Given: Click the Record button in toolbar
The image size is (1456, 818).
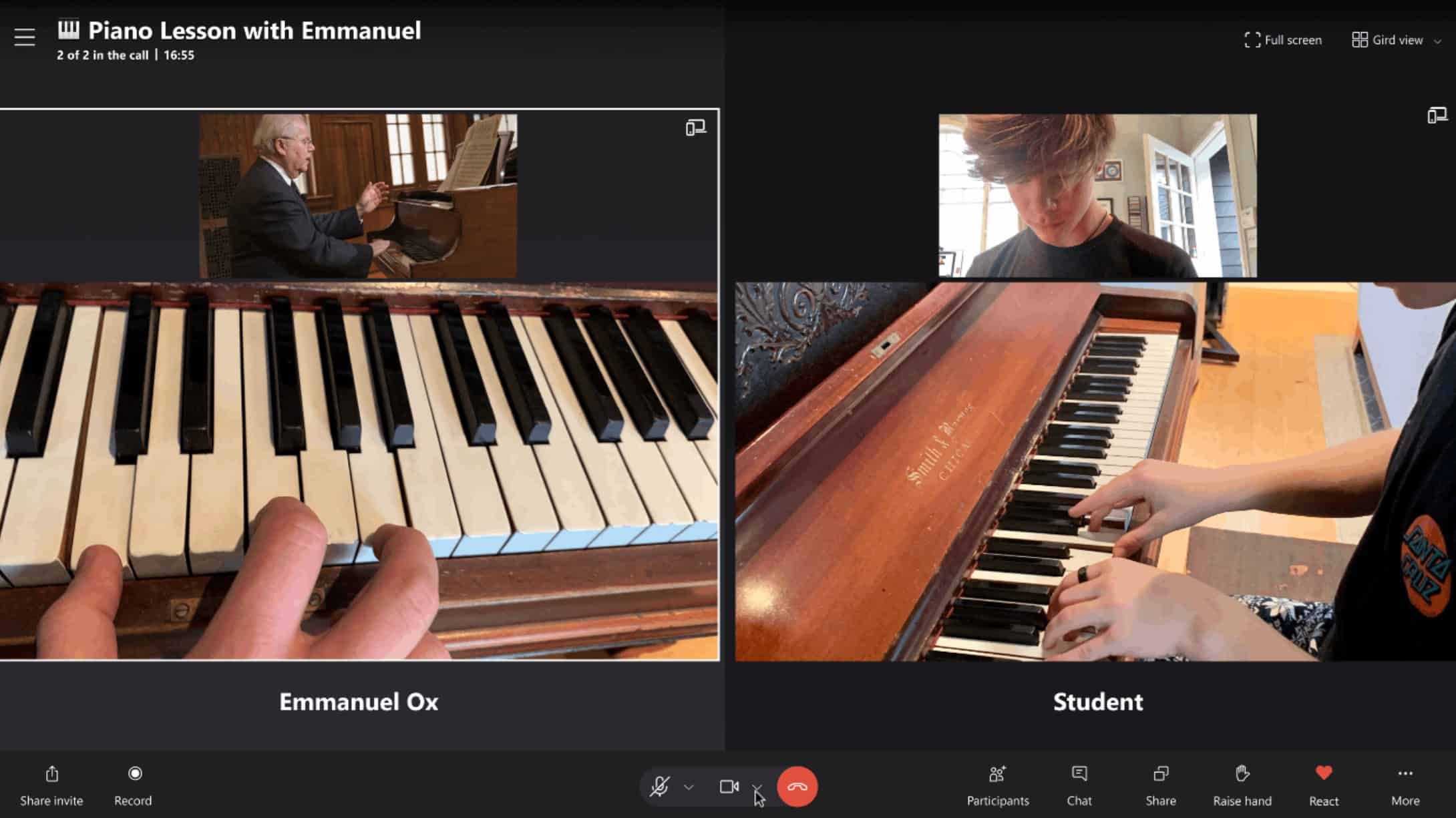Looking at the screenshot, I should coord(134,784).
